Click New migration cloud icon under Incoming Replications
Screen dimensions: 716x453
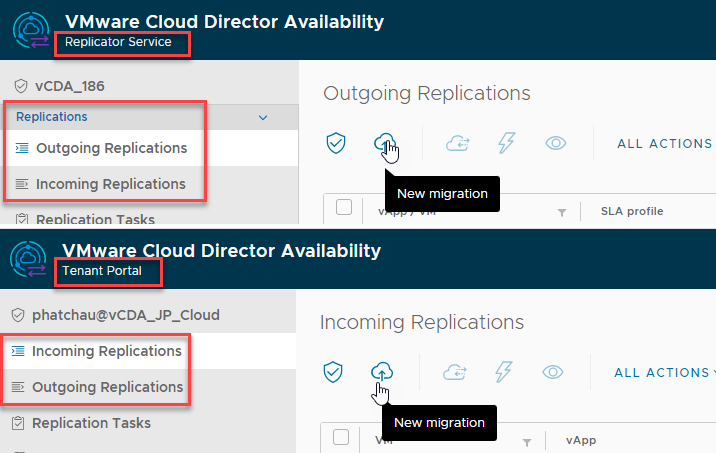coord(381,372)
